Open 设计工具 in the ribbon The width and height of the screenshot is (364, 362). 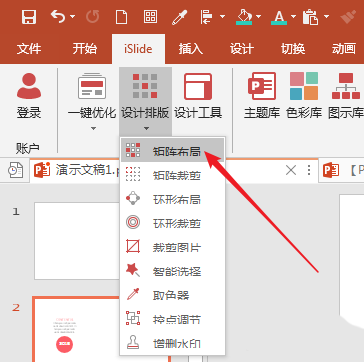198,97
